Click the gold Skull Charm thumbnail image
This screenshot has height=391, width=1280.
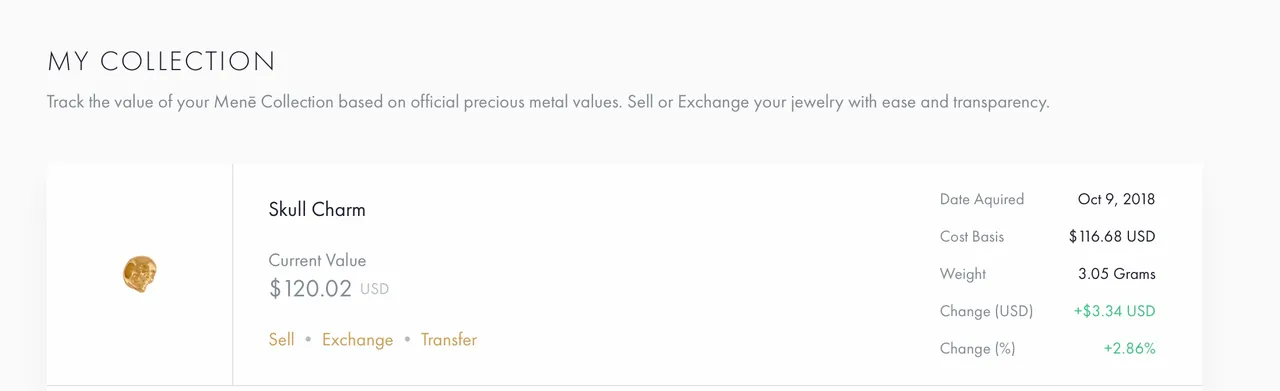140,274
